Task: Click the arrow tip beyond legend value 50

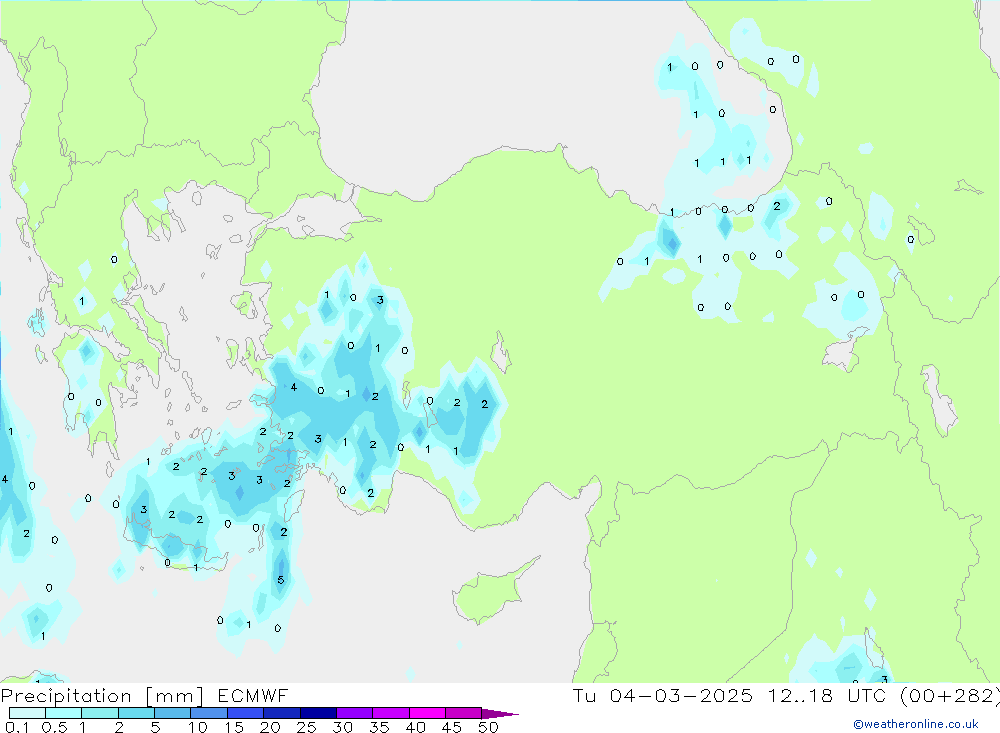Action: 500,713
